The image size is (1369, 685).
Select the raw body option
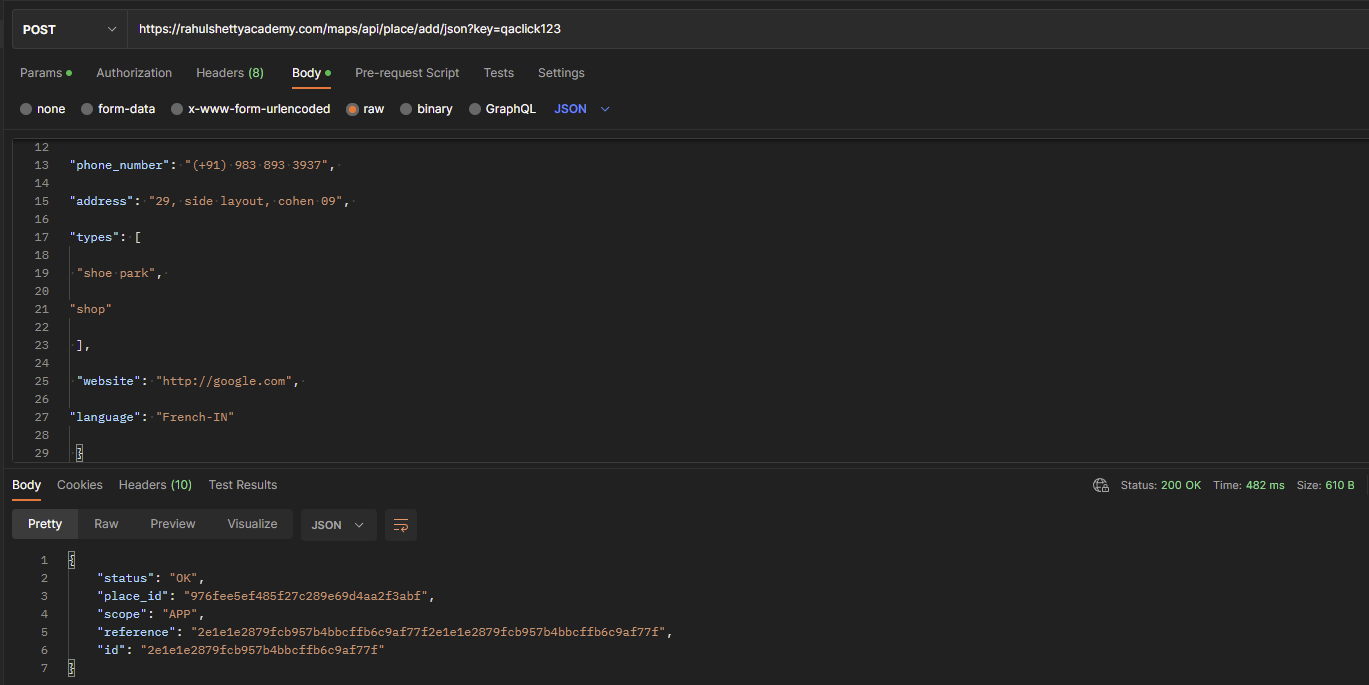point(365,108)
